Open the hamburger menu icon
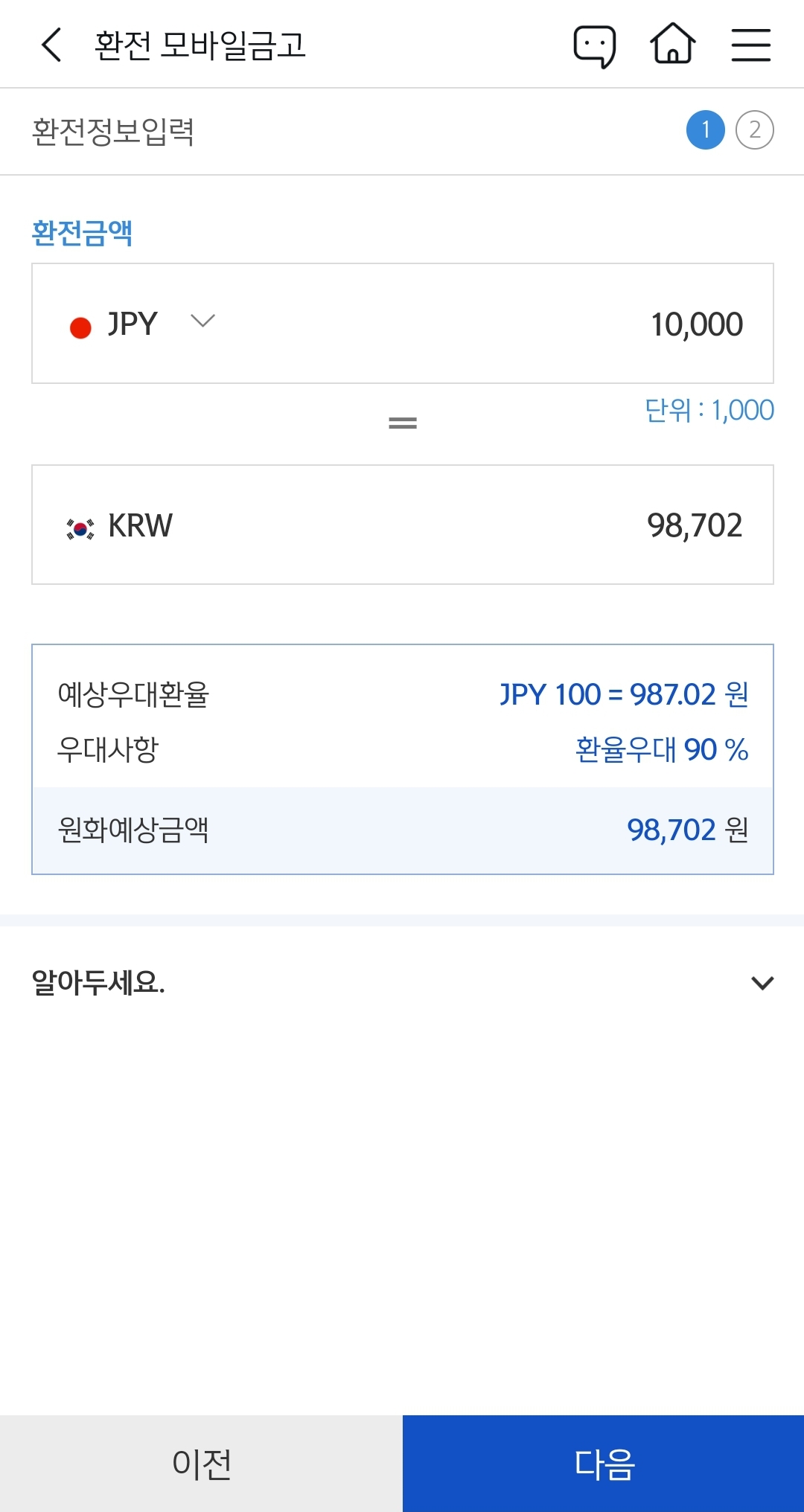 750,45
